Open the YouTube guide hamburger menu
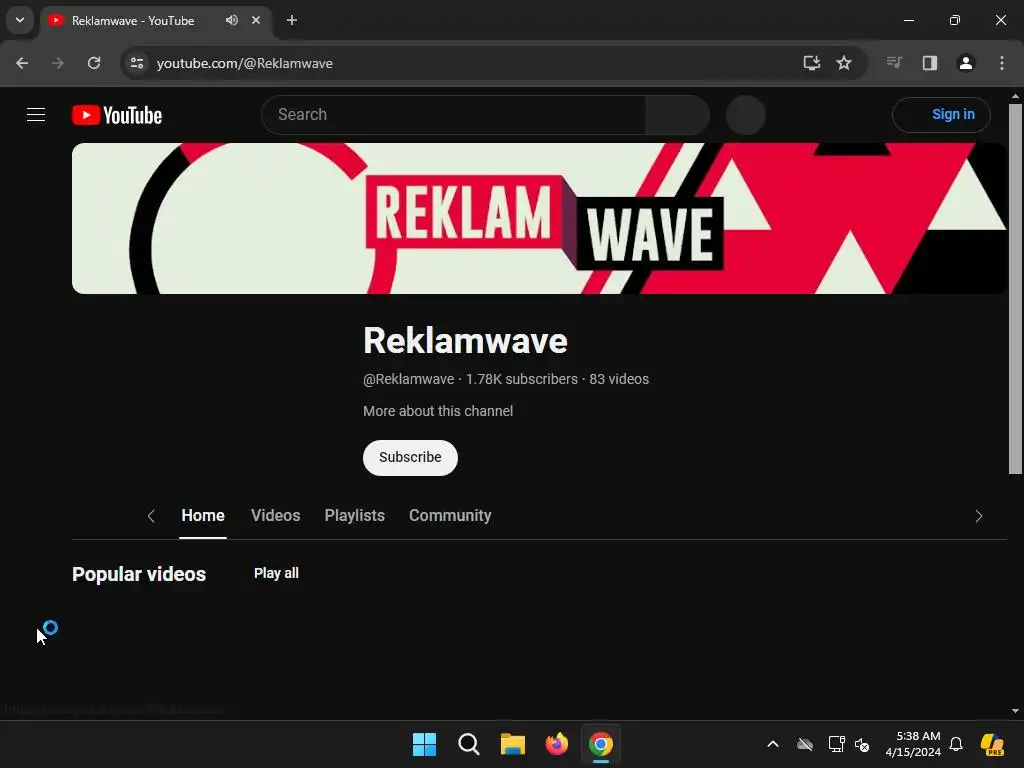1024x768 pixels. point(36,115)
